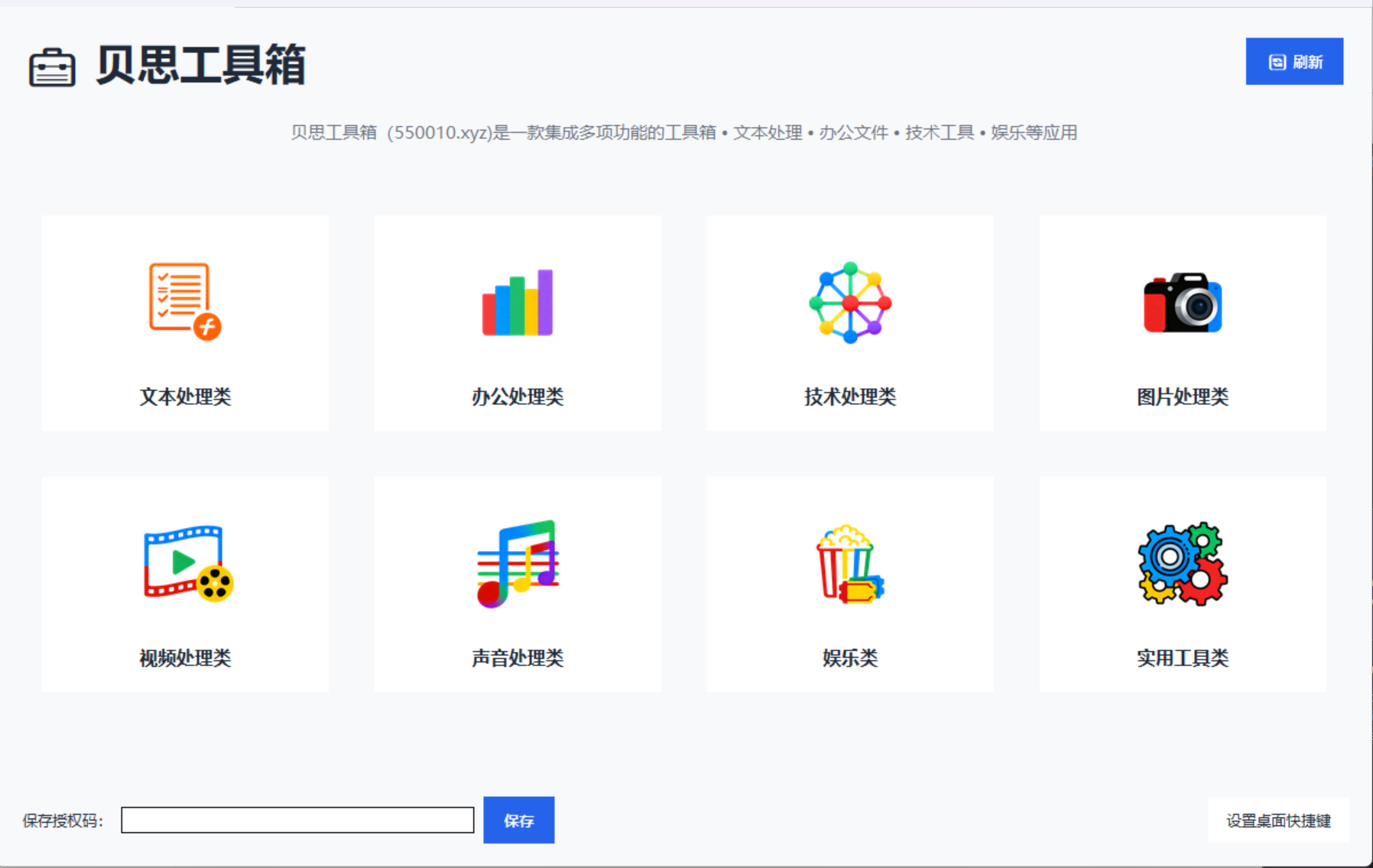Select the 办公处理类 bar chart icon
The width and height of the screenshot is (1373, 868).
(517, 303)
